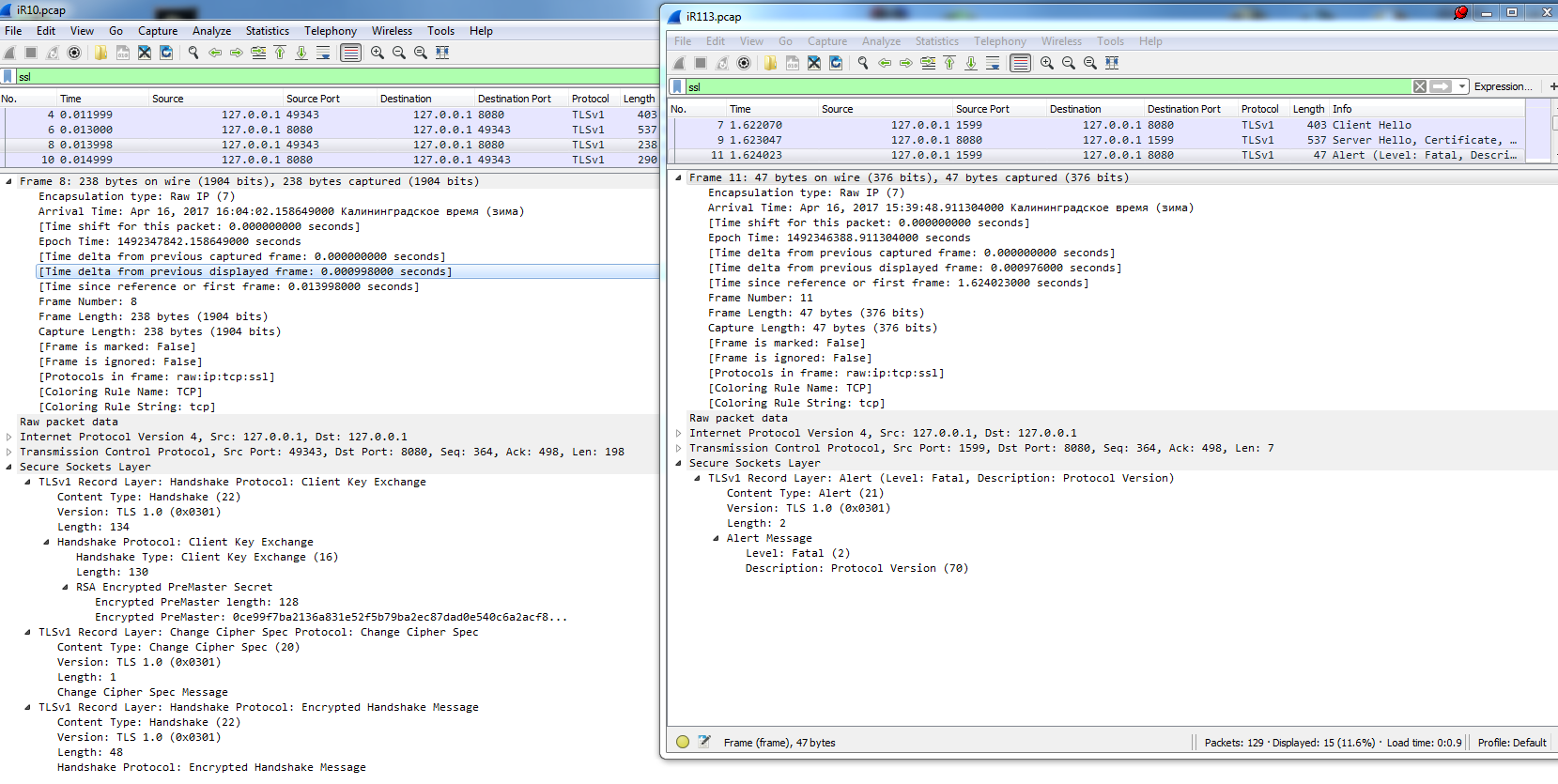
Task: Click 'Profile: Default' in iR113.pcap status bar
Action: [x=1511, y=743]
